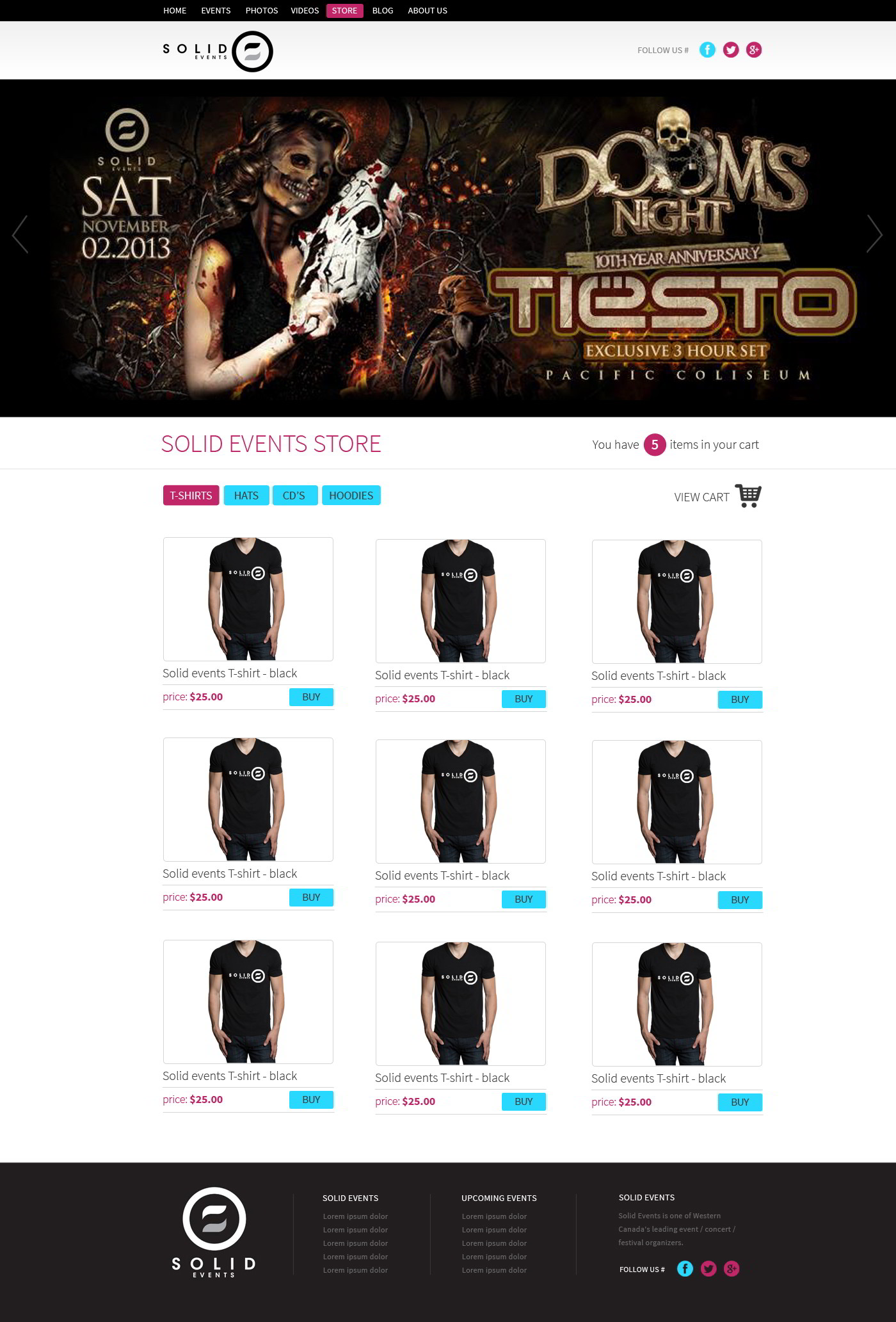896x1322 pixels.
Task: Open the EVENTS menu item
Action: click(216, 11)
